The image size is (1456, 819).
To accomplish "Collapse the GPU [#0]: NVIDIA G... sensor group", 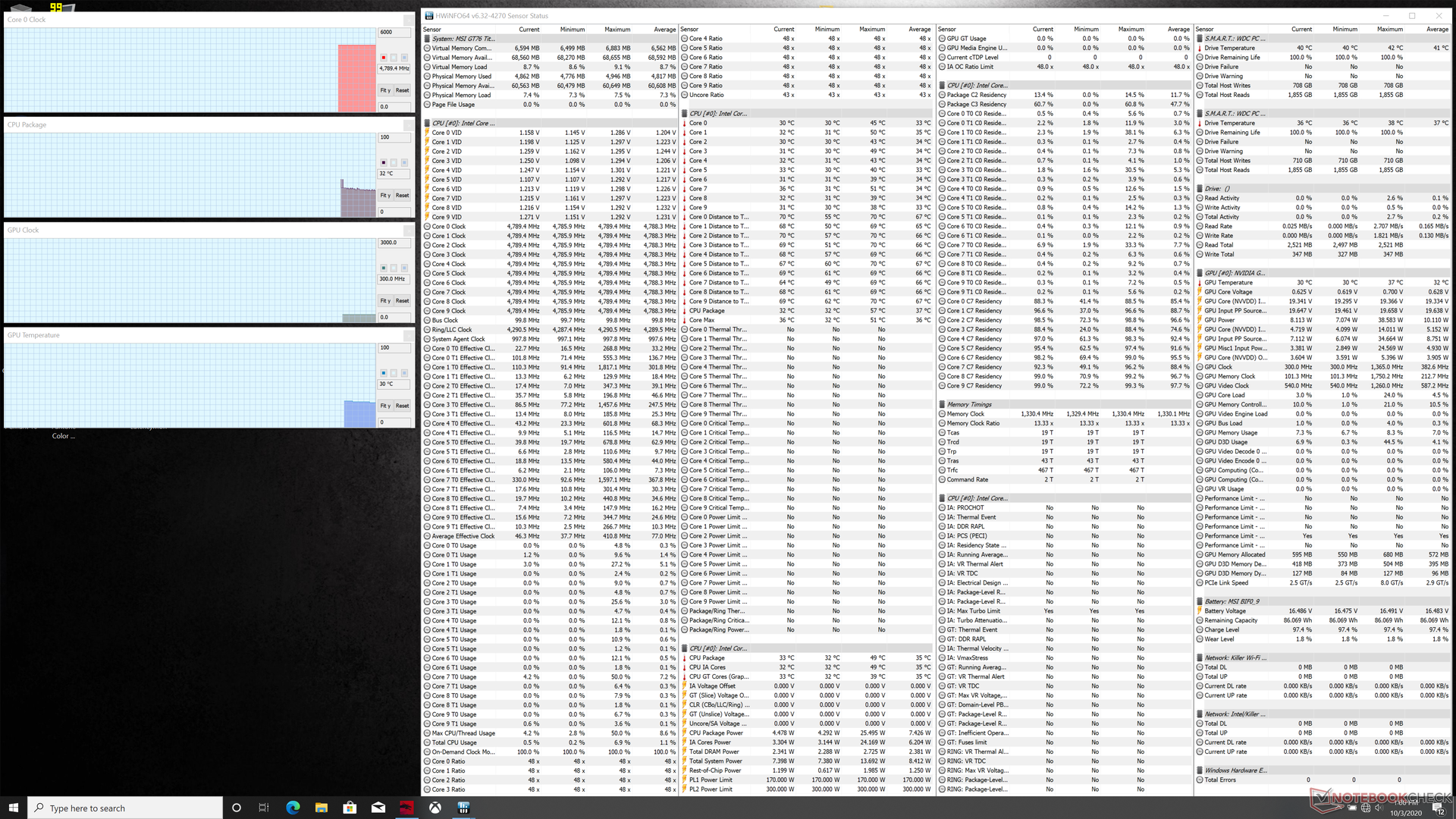I will pyautogui.click(x=1200, y=274).
